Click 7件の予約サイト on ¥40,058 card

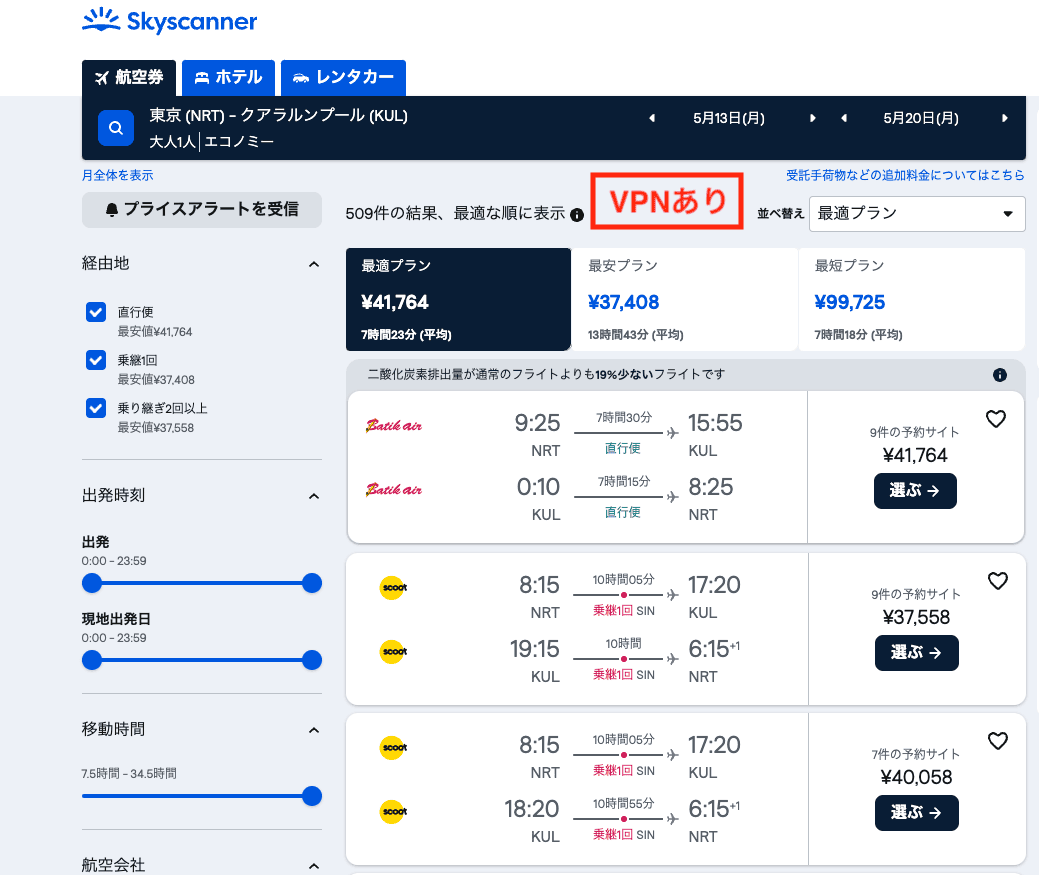point(916,754)
